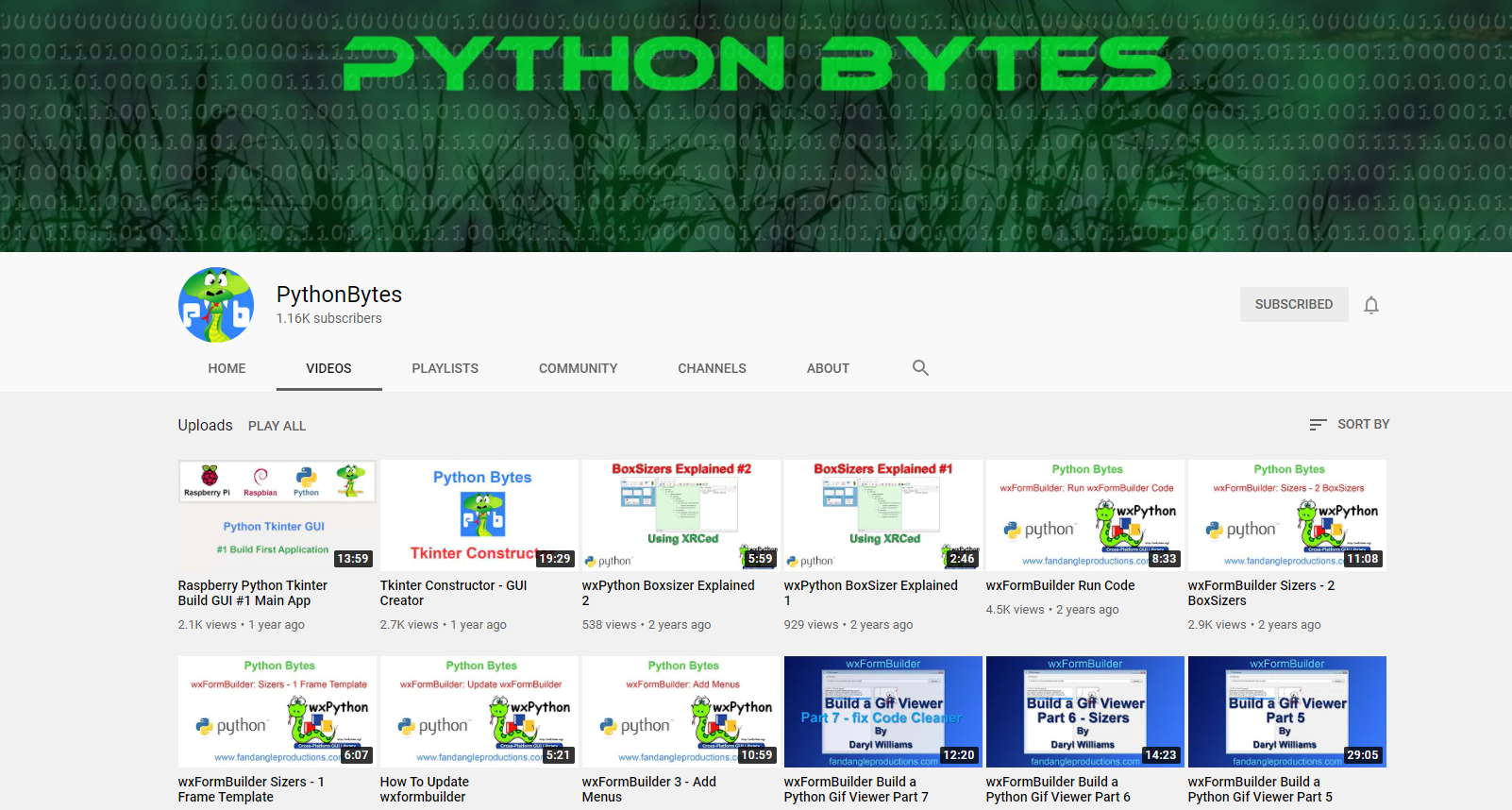Open Update wxFormBuilder video thumbnail
Viewport: 1512px width, 810px height.
479,712
